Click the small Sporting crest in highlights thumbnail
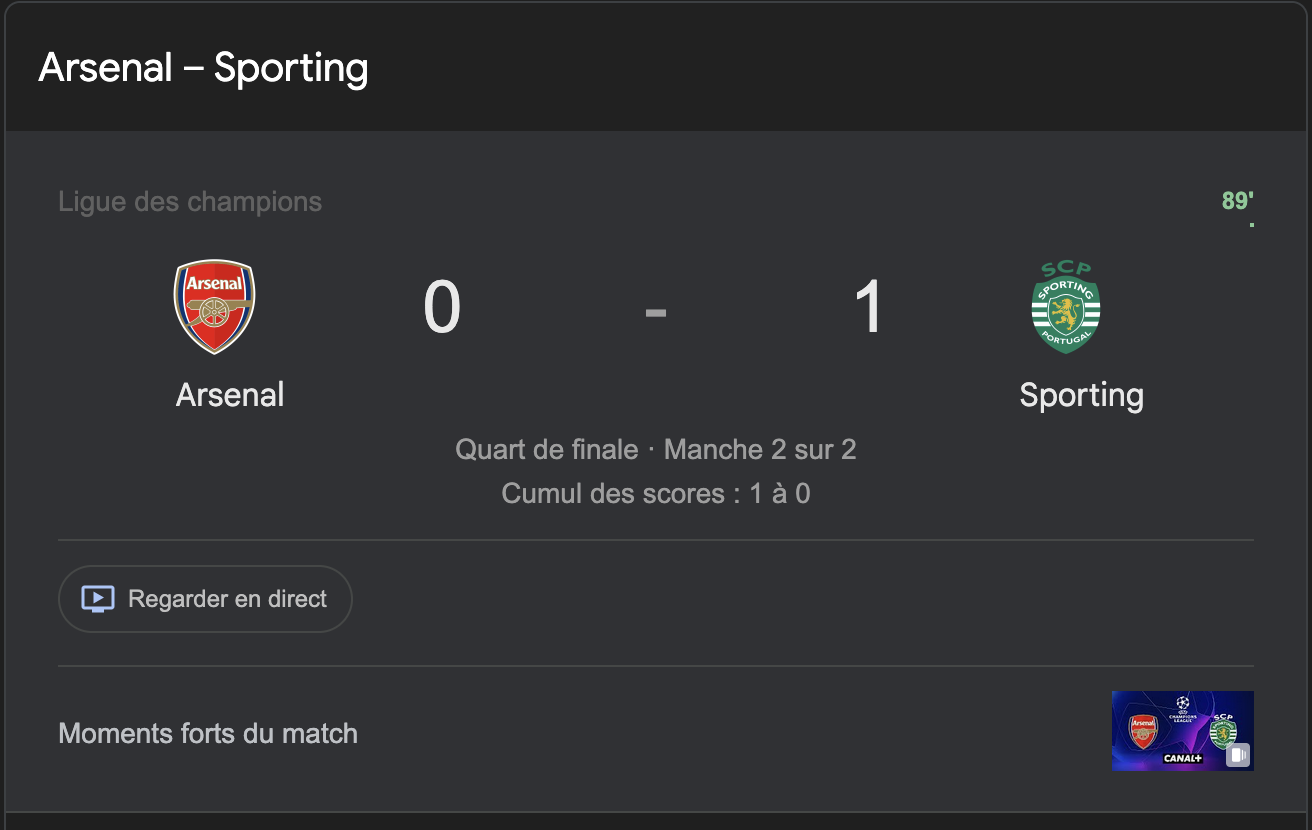 click(1222, 731)
